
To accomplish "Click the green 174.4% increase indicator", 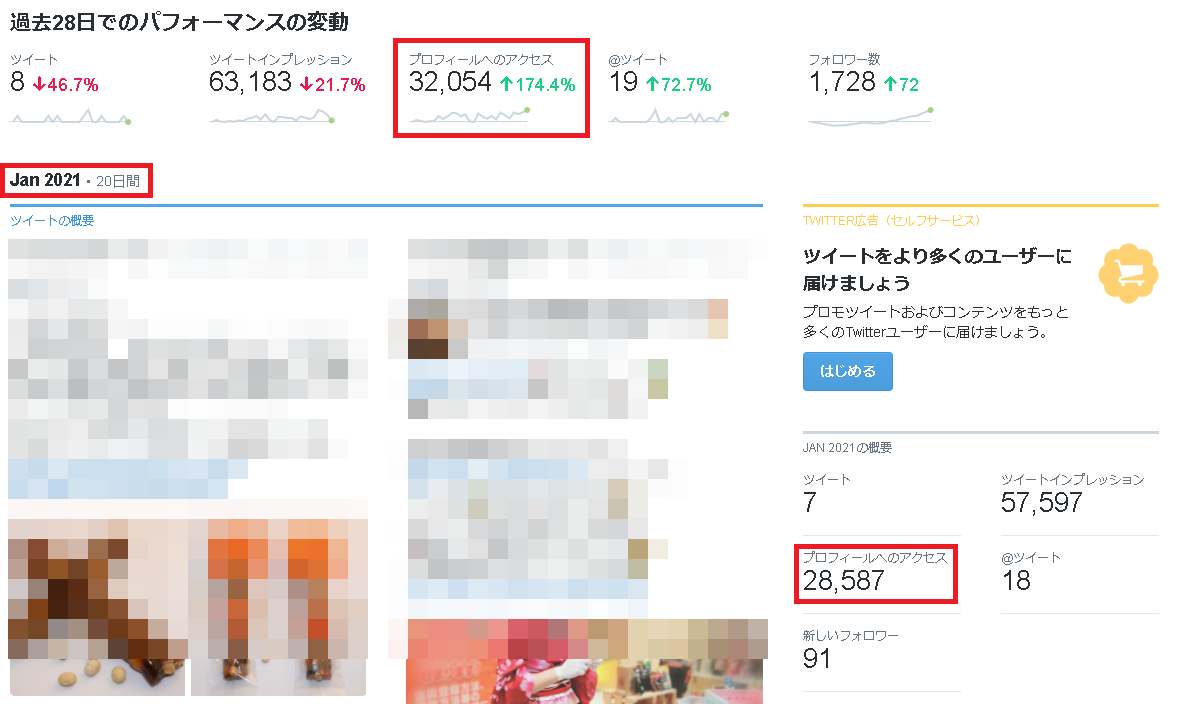I will point(538,84).
